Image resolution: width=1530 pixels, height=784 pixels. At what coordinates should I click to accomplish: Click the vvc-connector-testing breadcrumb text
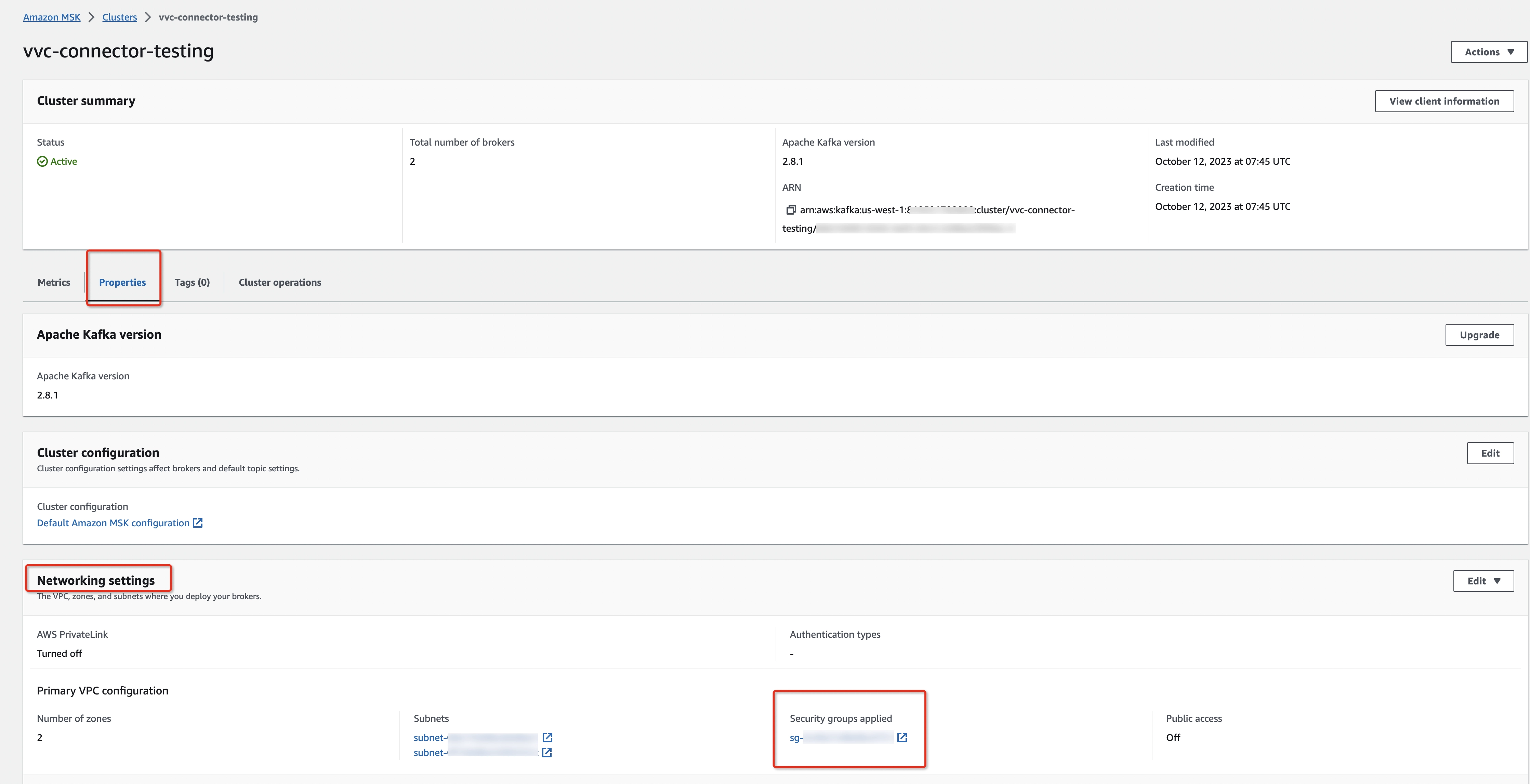pos(208,17)
